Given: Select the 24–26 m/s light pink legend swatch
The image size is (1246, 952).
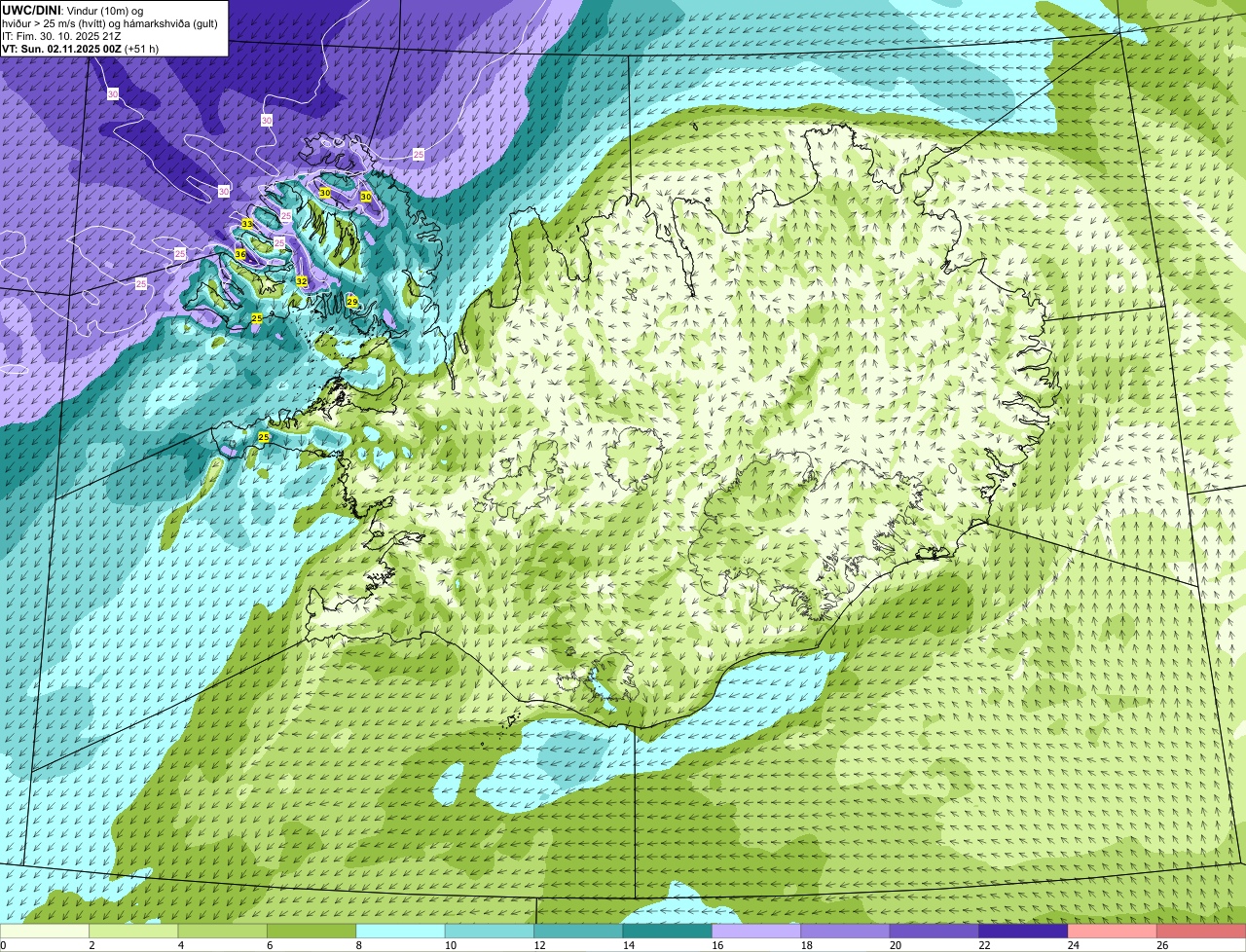Looking at the screenshot, I should 1112,931.
